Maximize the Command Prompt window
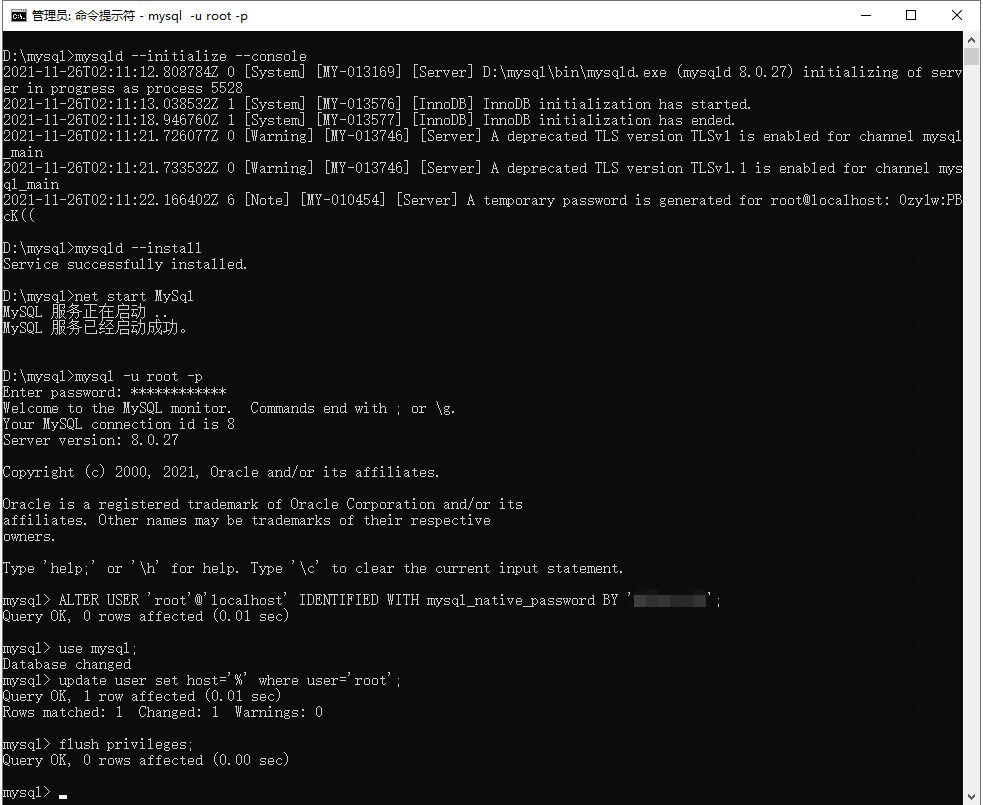This screenshot has width=983, height=805. 912,16
